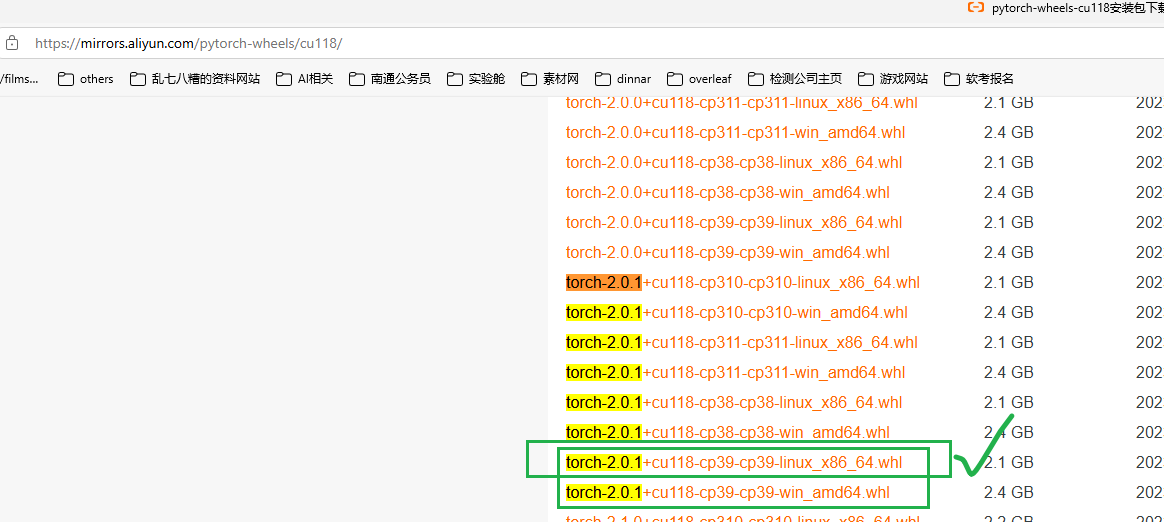Image resolution: width=1164 pixels, height=522 pixels.
Task: Switch to pytorch-wheels-cu118安装包 tab
Action: (x=1066, y=8)
